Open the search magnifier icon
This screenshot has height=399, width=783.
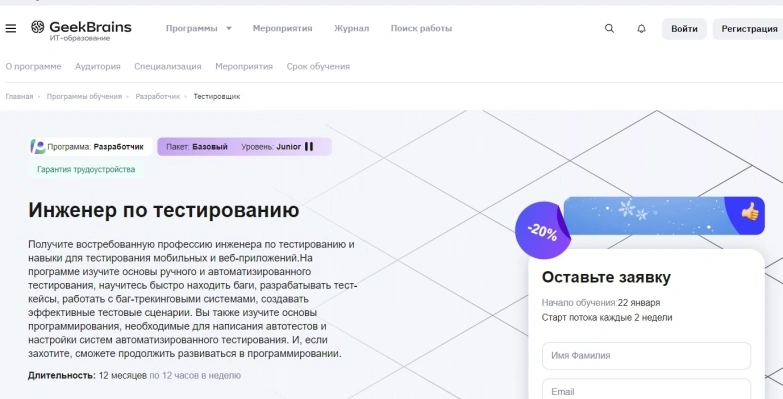[609, 28]
